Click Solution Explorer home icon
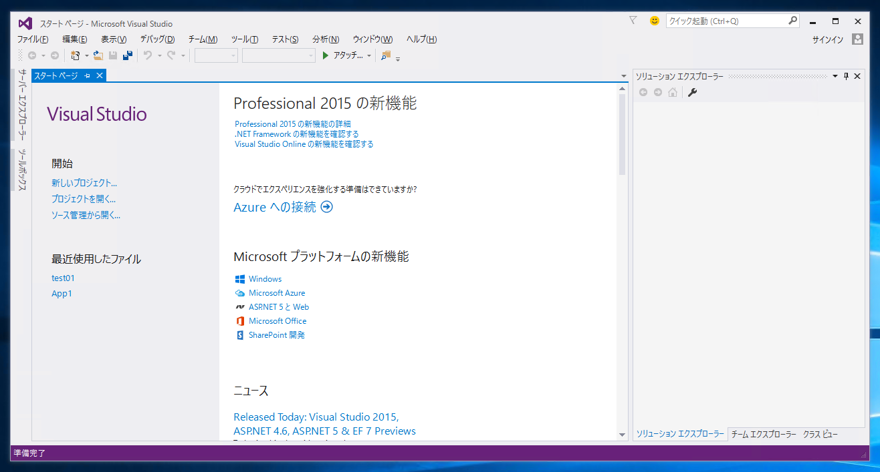Image resolution: width=880 pixels, height=472 pixels. [x=672, y=92]
